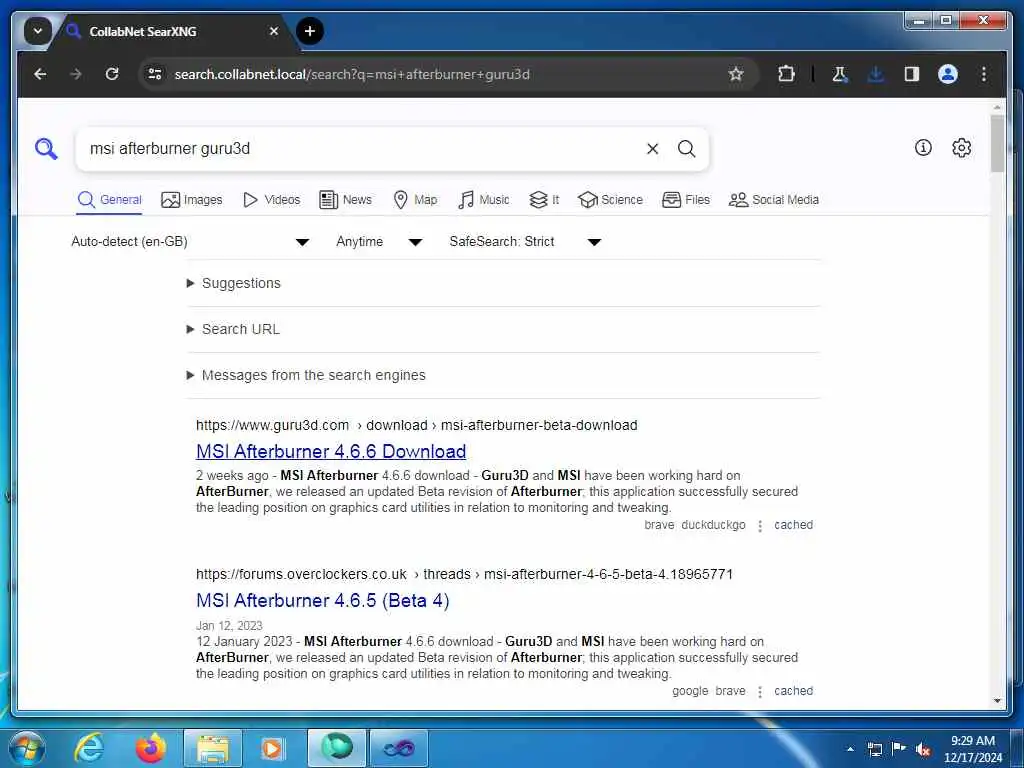Open SearXNG preferences gear icon
This screenshot has width=1024, height=768.
coord(961,148)
